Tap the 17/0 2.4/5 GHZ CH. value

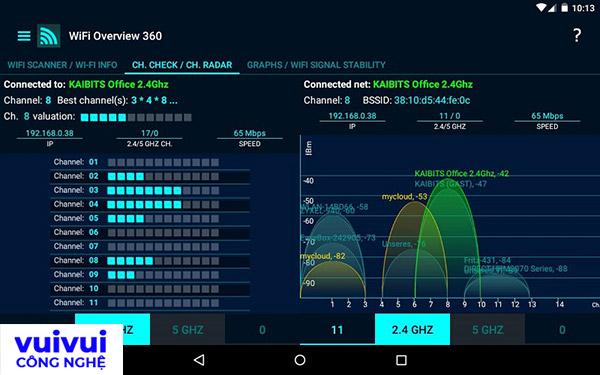tap(150, 133)
